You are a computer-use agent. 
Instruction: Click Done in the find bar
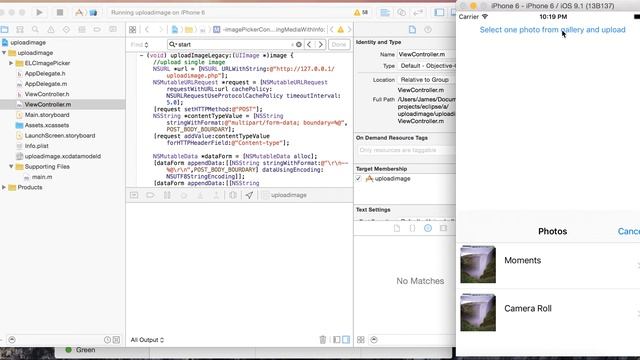click(339, 44)
